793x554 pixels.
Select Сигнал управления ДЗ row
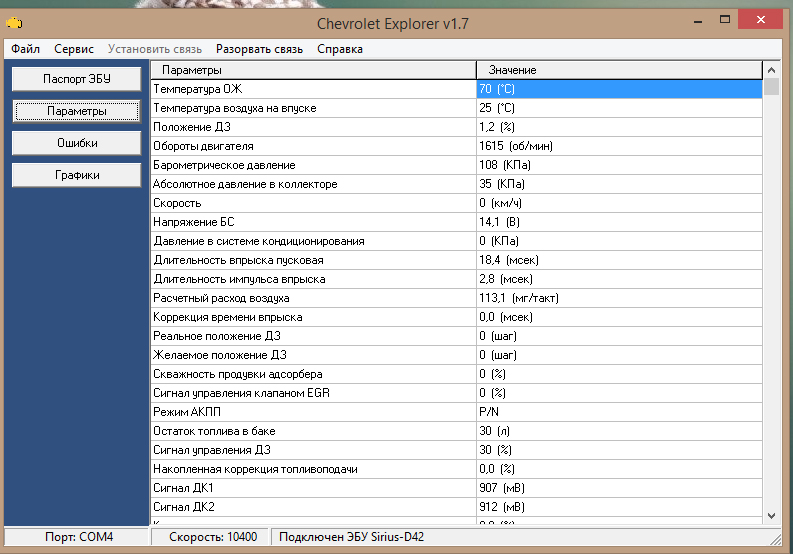(x=457, y=450)
